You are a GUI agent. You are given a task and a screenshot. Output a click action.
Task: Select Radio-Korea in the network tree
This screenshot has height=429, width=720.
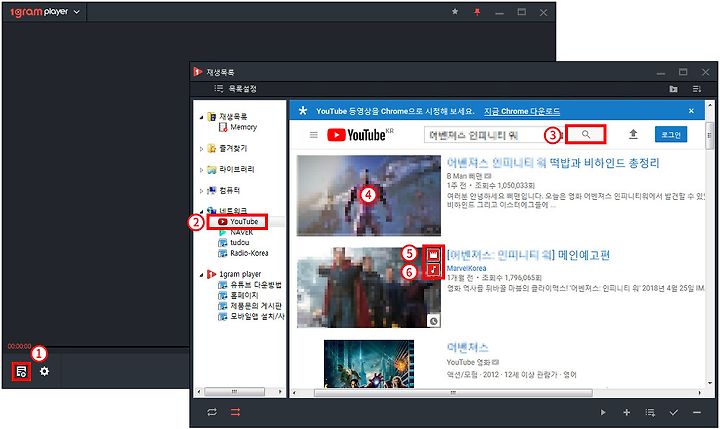[249, 253]
